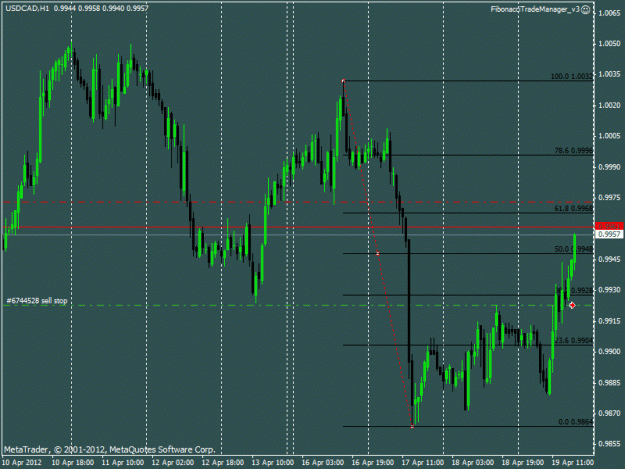Screen dimensions: 625x469
Task: Click time axis label 12 Apr 18:00
Action: 223,463
